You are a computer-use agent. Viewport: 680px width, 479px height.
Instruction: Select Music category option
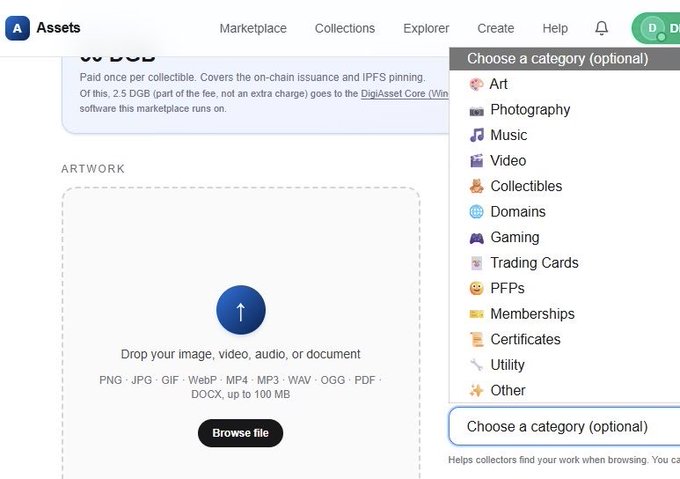(x=565, y=135)
